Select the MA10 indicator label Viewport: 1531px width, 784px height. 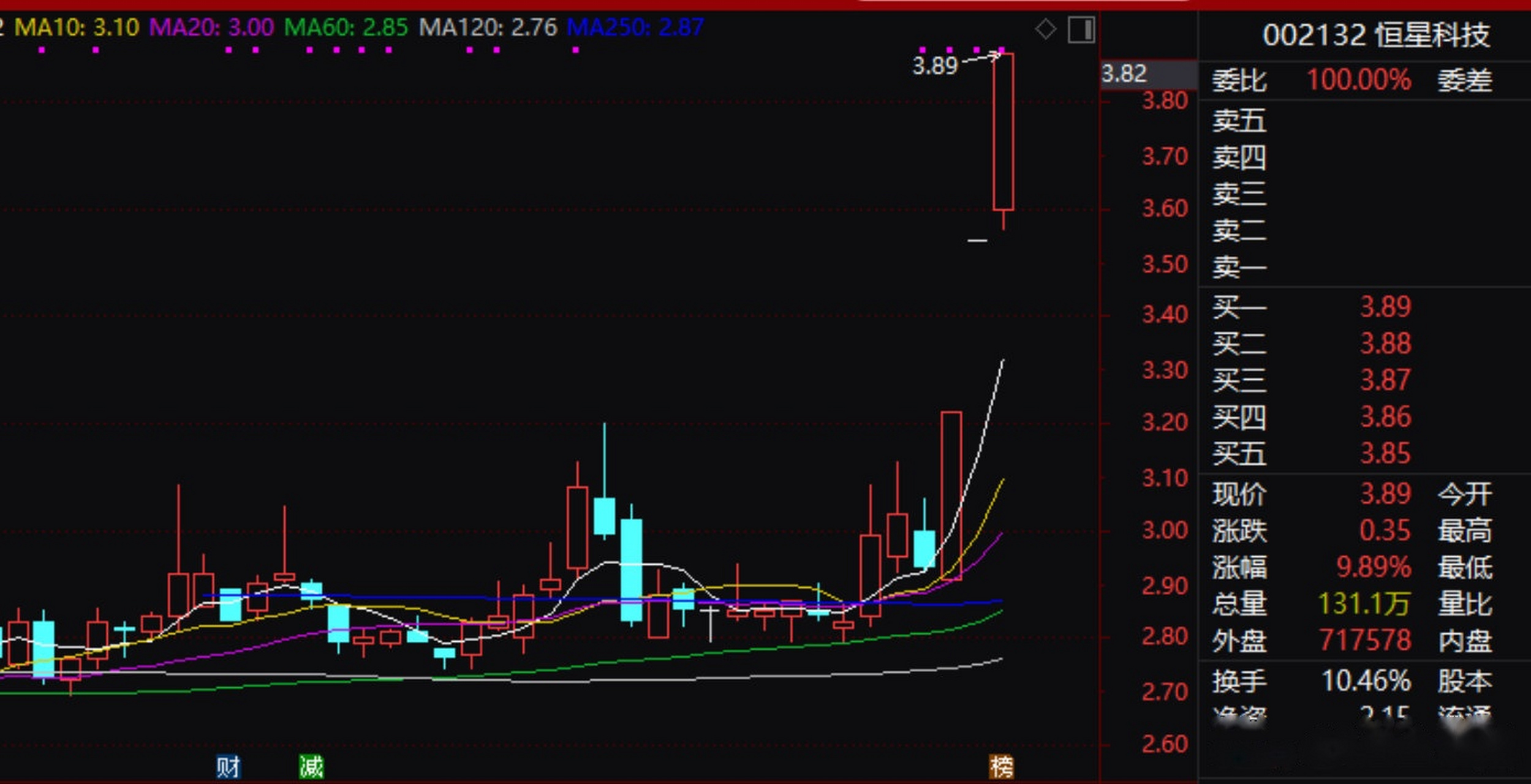tap(77, 28)
